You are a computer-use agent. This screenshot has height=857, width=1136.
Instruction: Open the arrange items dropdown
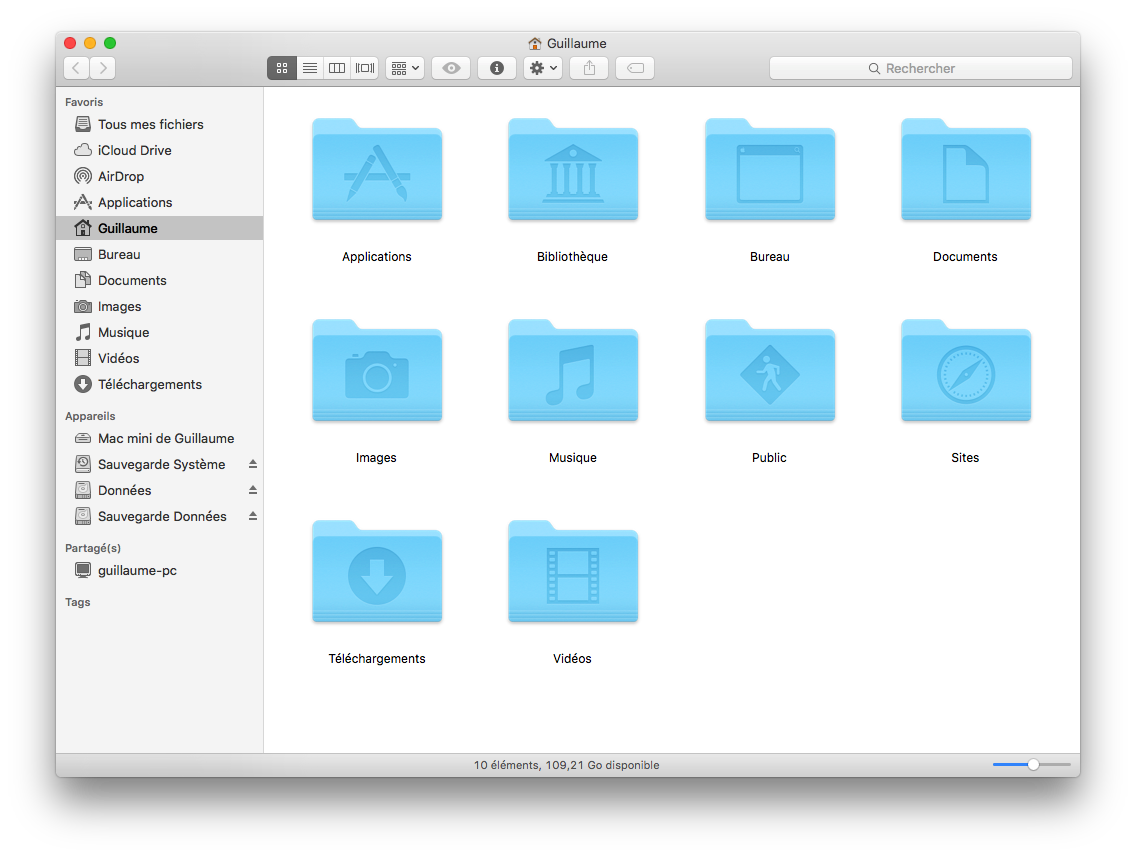coord(405,68)
